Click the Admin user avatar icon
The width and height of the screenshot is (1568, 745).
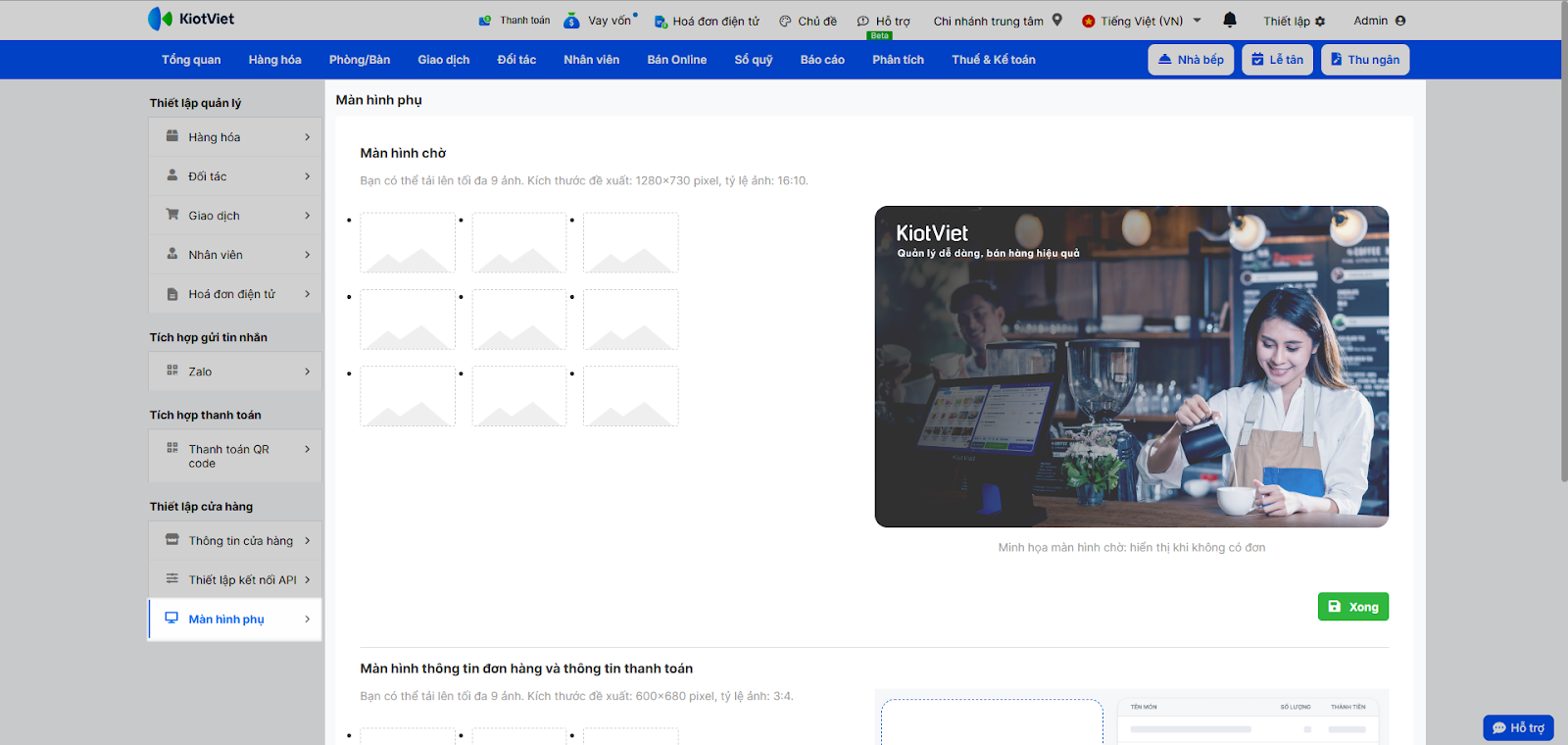tap(1400, 21)
